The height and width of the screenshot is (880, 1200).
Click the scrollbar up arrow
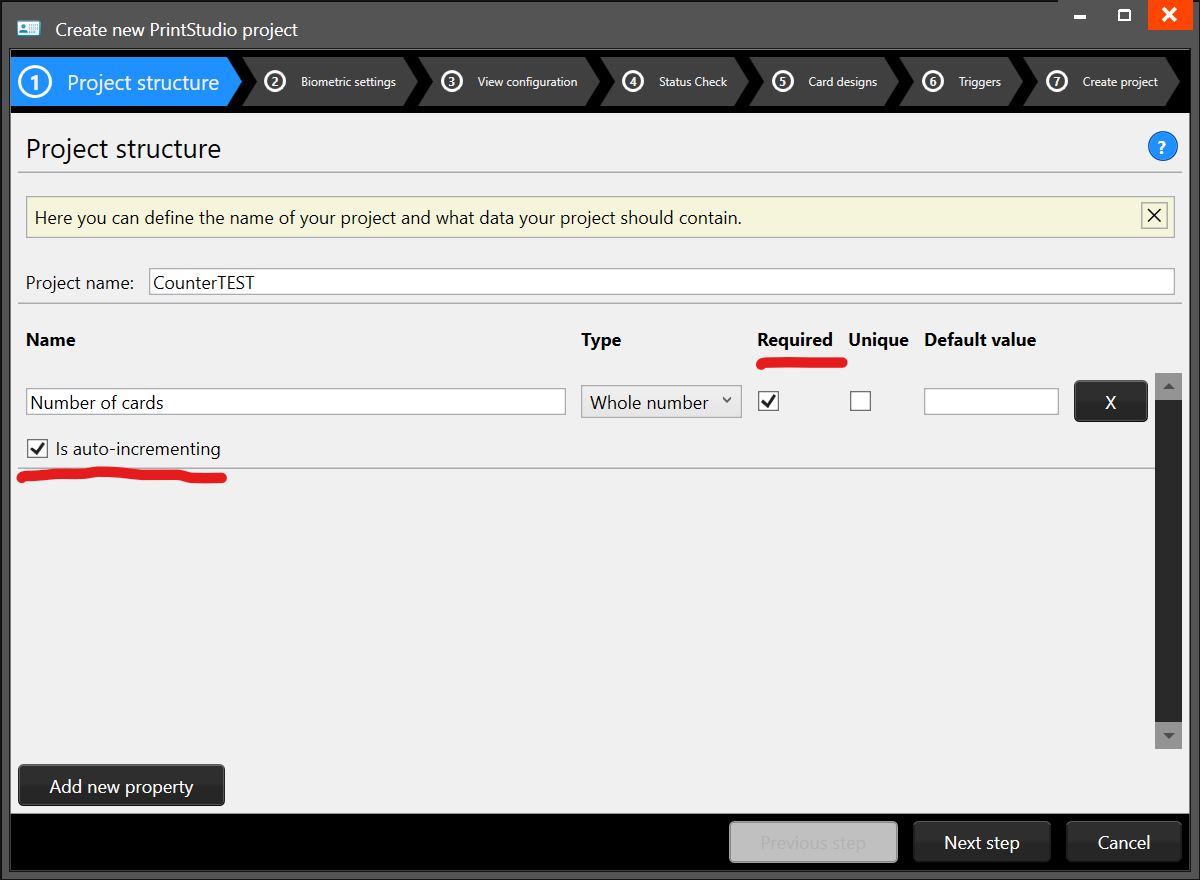click(1168, 384)
